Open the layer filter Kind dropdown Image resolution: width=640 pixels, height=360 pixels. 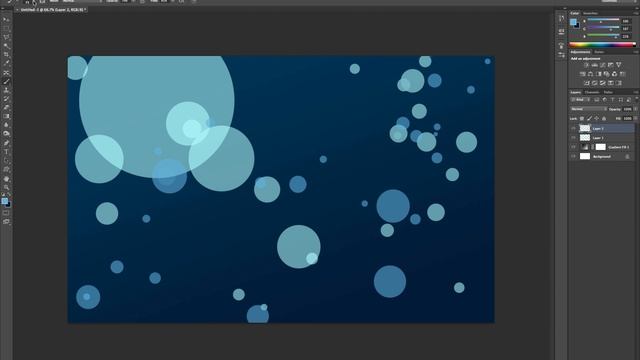click(x=580, y=100)
